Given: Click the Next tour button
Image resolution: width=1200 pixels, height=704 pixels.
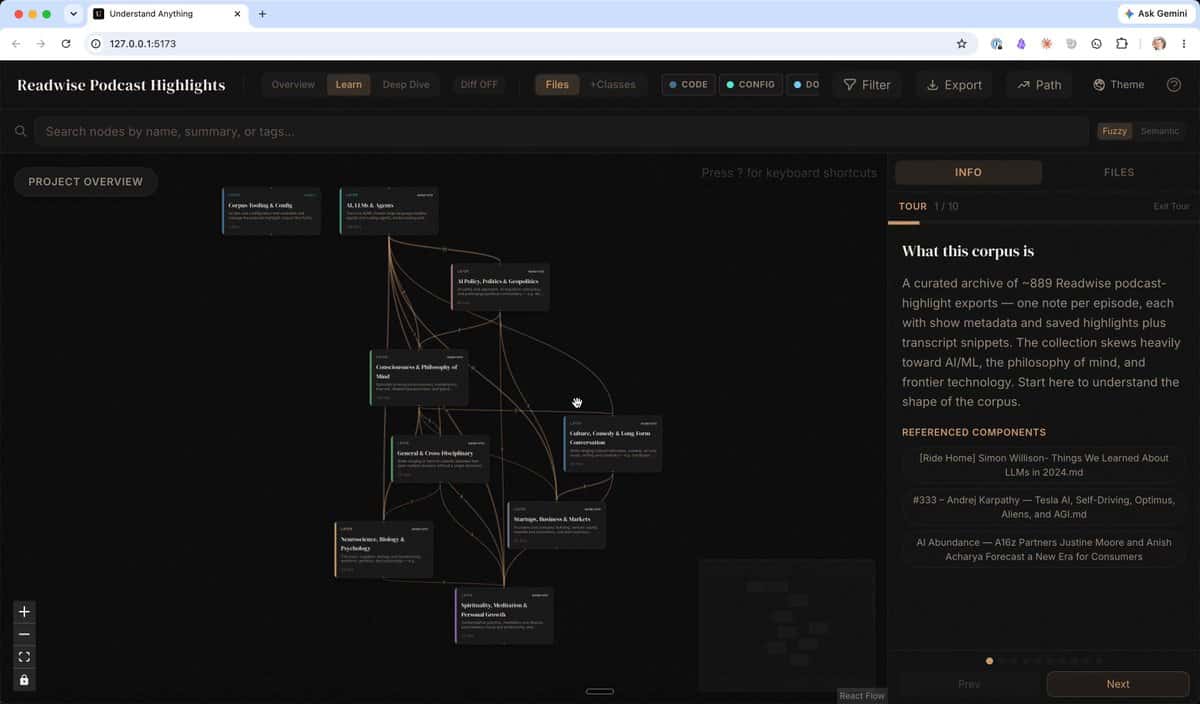Looking at the screenshot, I should click(x=1118, y=684).
